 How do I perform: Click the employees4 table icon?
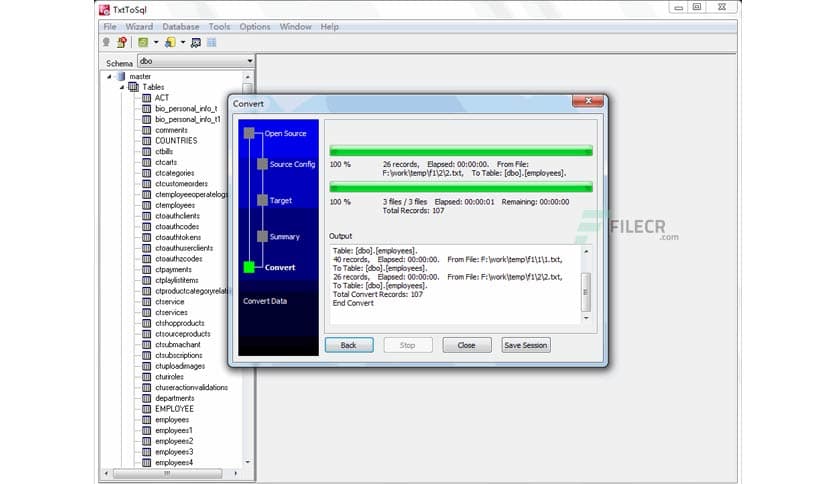[146, 463]
